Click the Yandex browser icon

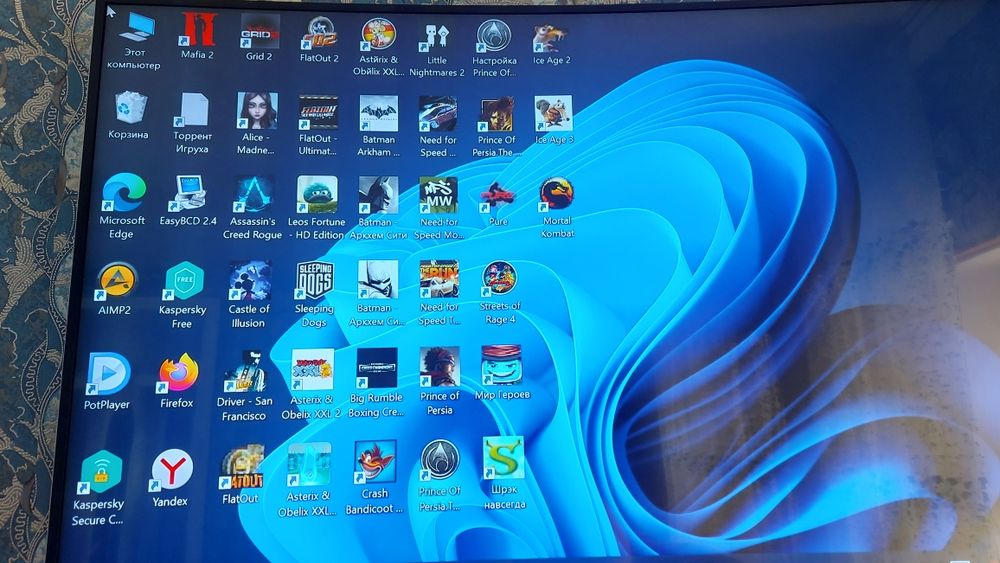point(171,478)
